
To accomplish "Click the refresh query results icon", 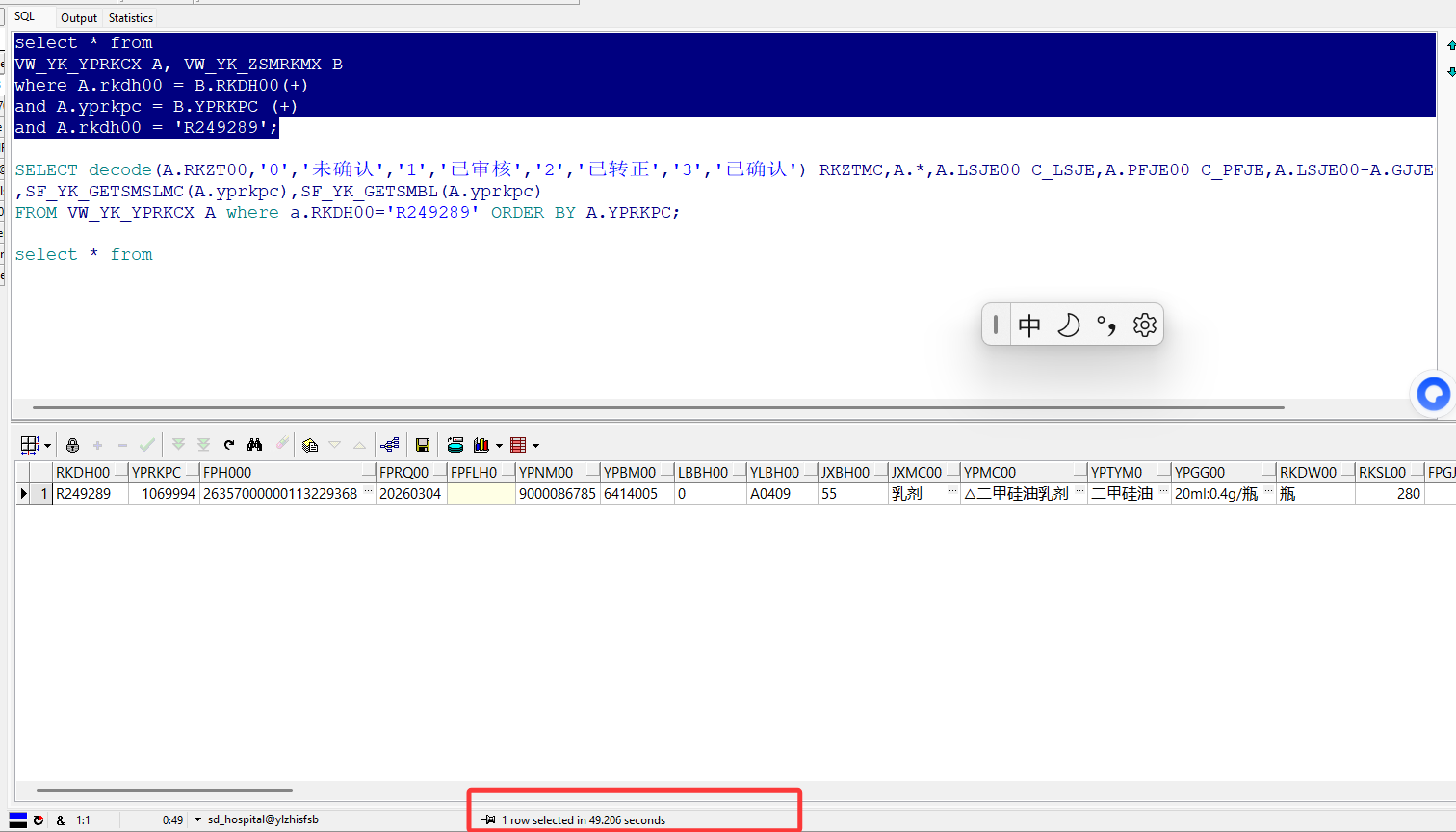I will click(x=229, y=445).
